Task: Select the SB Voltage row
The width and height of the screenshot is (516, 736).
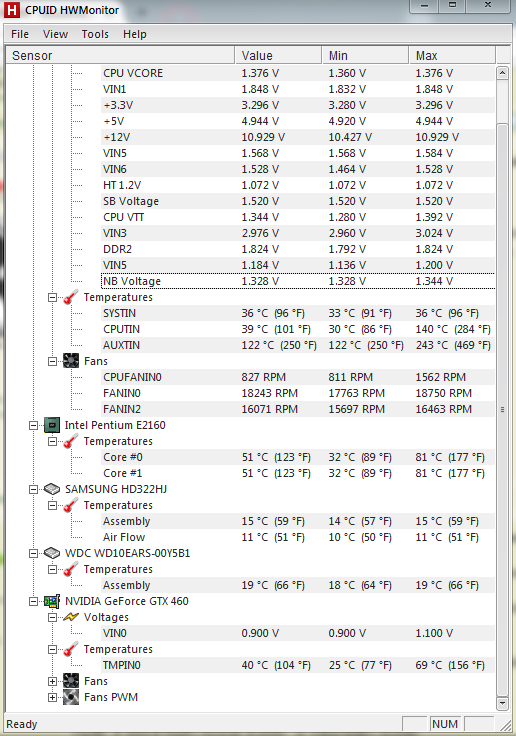Action: 298,201
